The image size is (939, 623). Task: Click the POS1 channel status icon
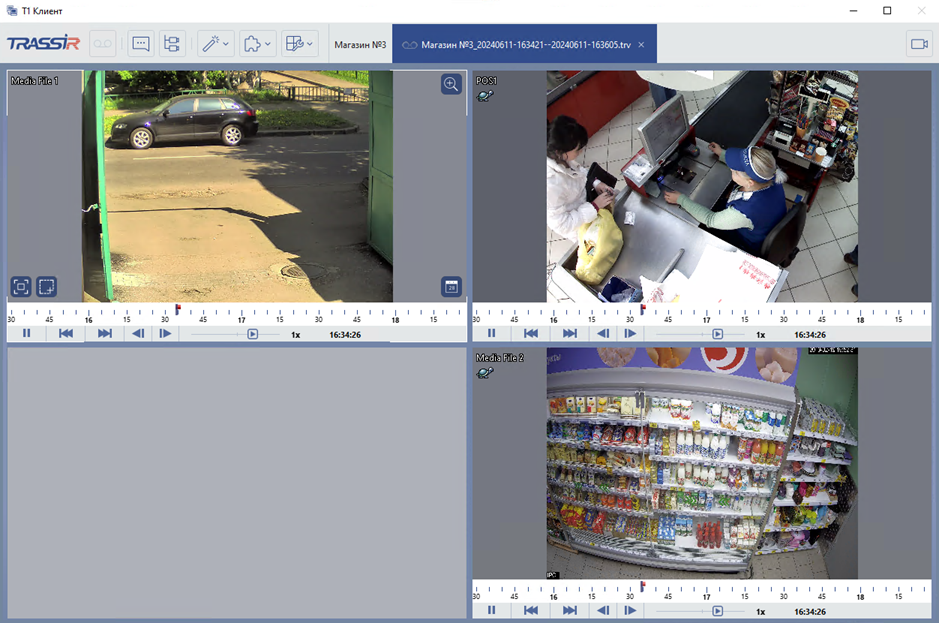click(x=485, y=96)
